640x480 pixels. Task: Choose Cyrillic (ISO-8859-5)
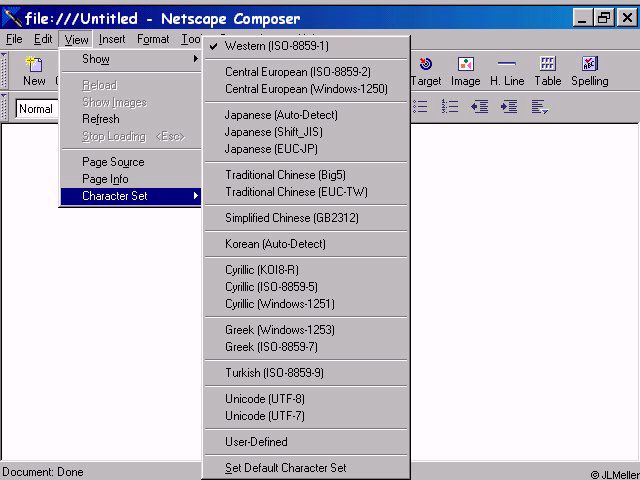306,287
